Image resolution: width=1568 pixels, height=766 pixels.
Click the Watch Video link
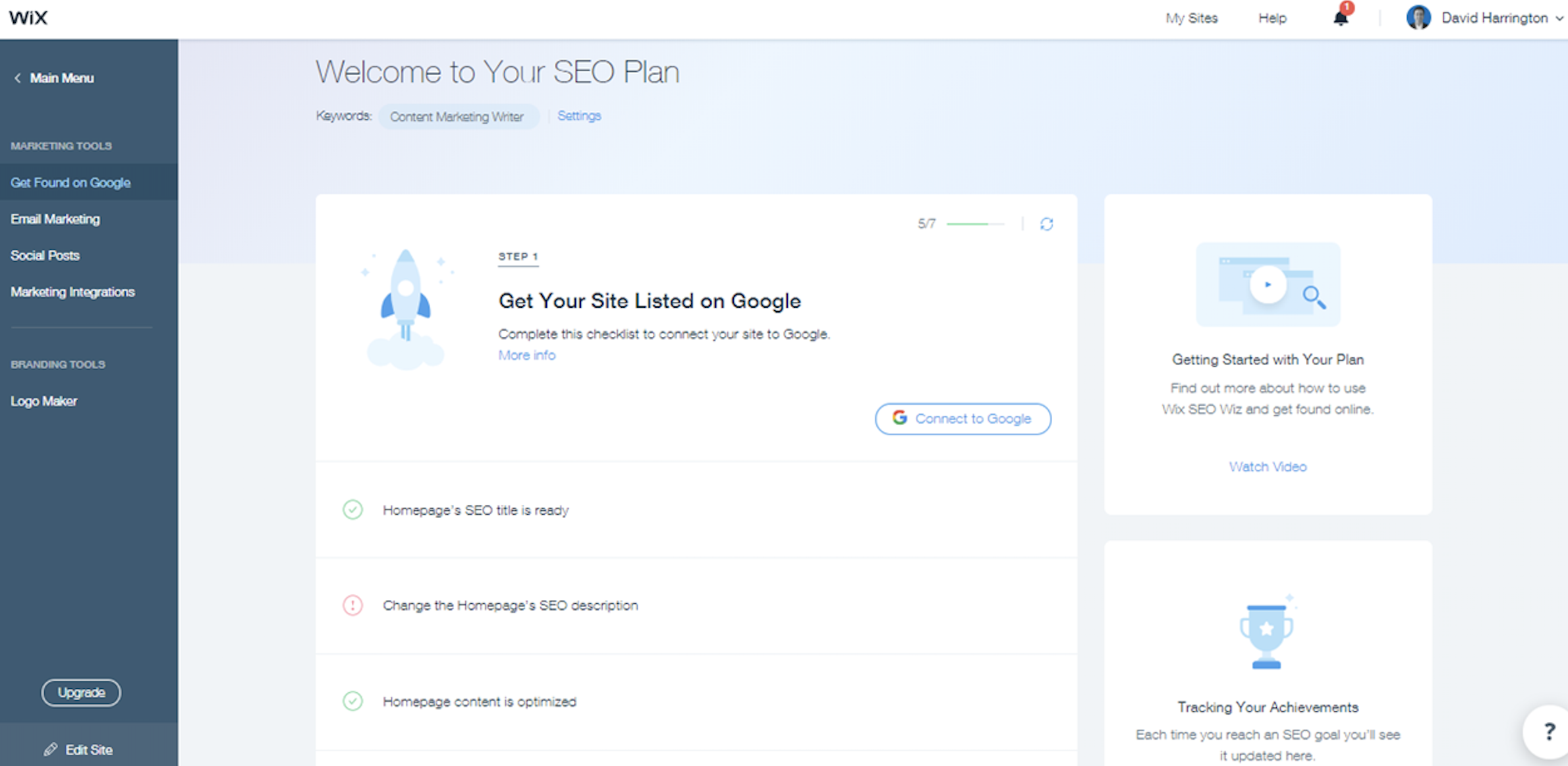pos(1268,467)
